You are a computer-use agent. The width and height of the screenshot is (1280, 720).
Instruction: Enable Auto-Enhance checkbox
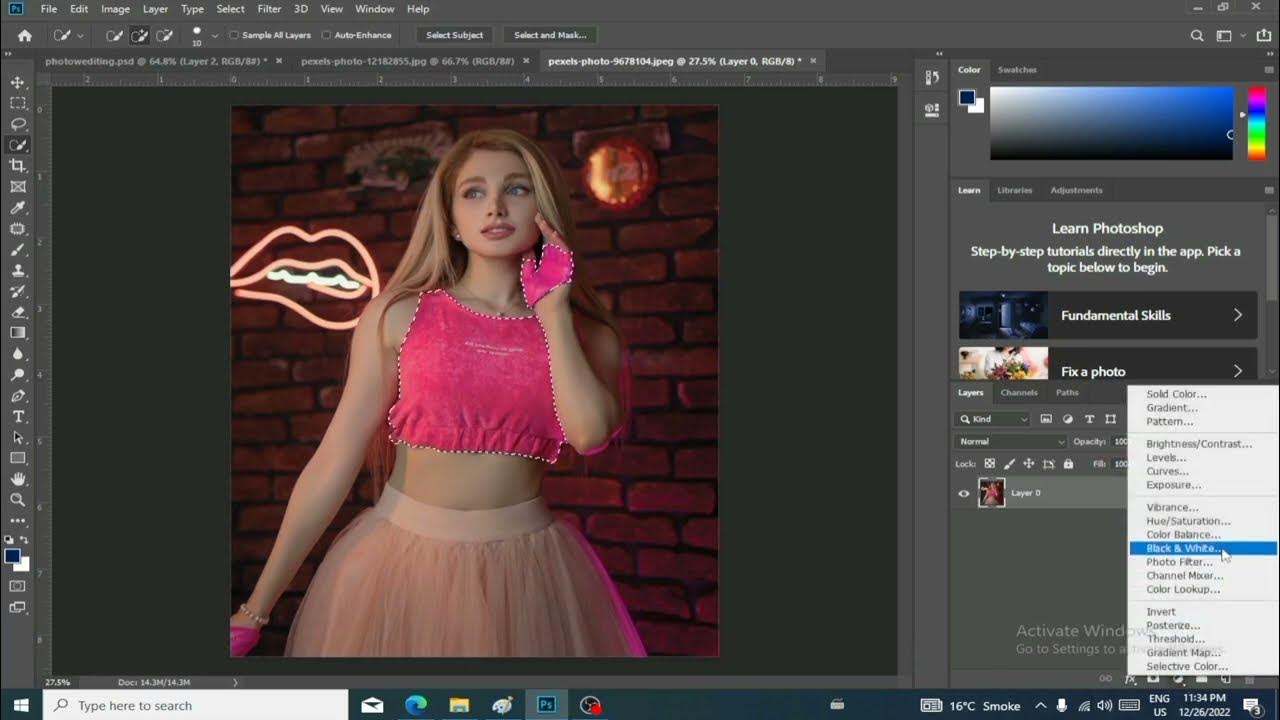click(x=326, y=35)
